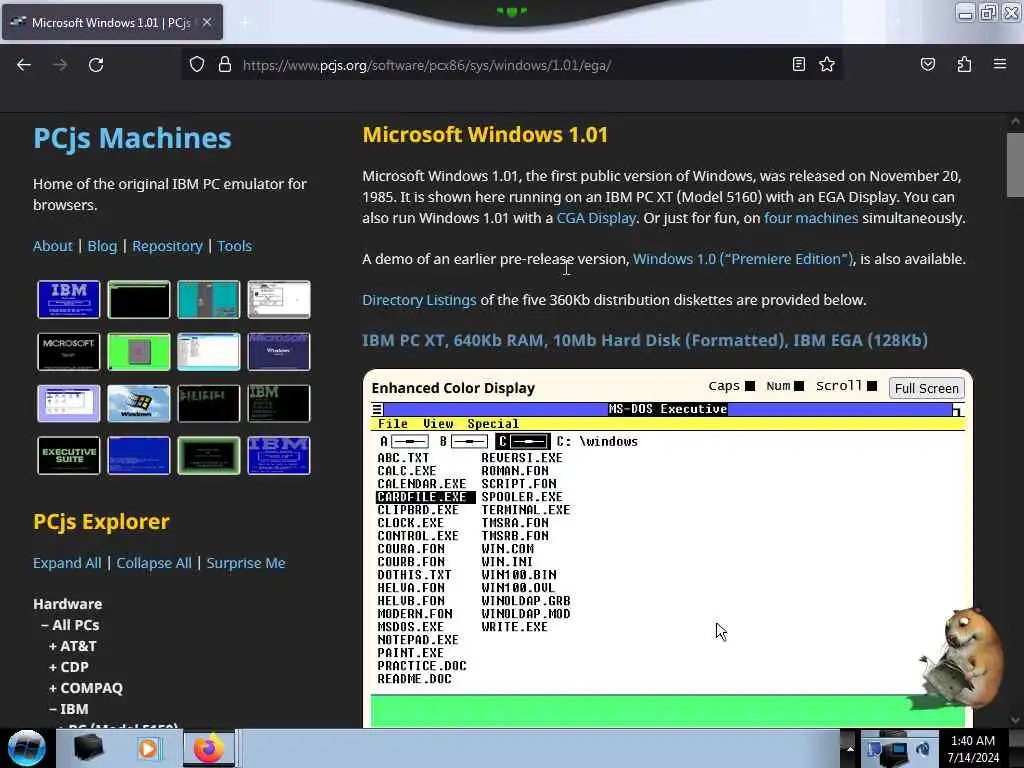Click Surprise Me link
Screen dimensions: 1024x768
tap(246, 563)
